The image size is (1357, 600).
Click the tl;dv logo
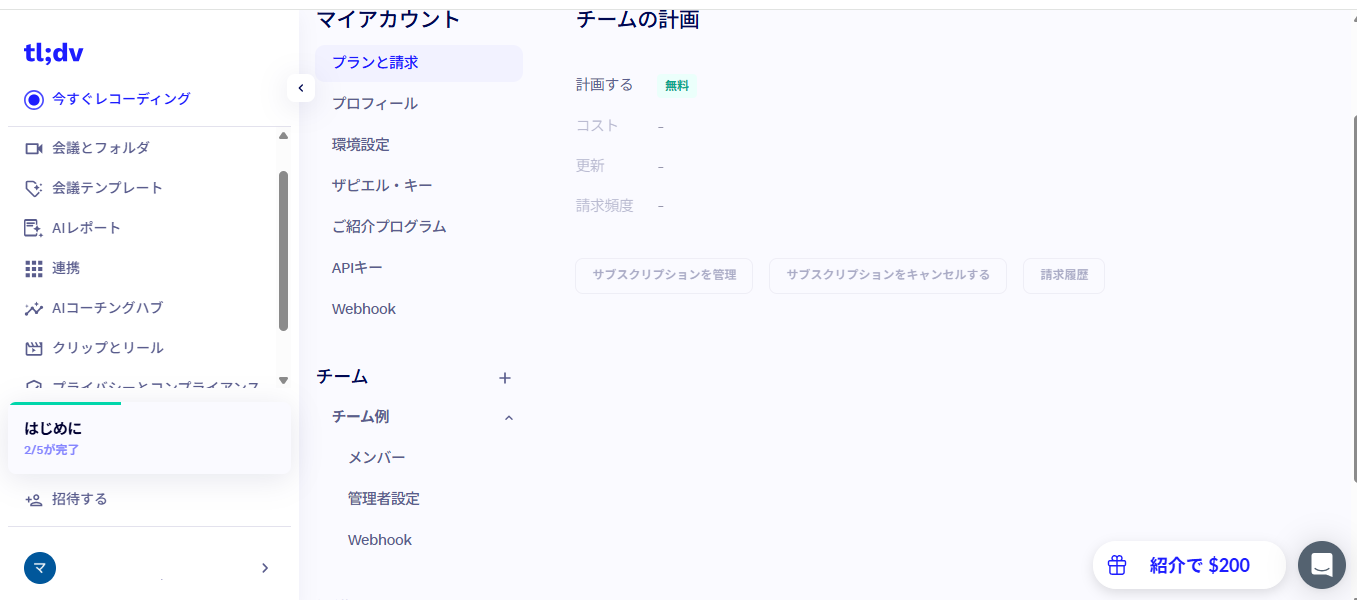(54, 53)
